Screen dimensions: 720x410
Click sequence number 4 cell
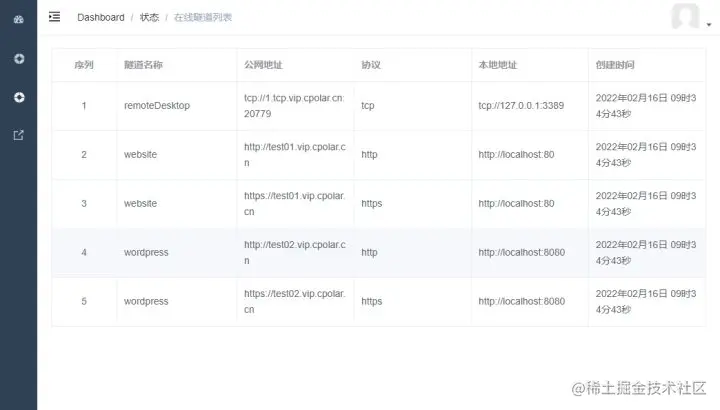pyautogui.click(x=84, y=253)
